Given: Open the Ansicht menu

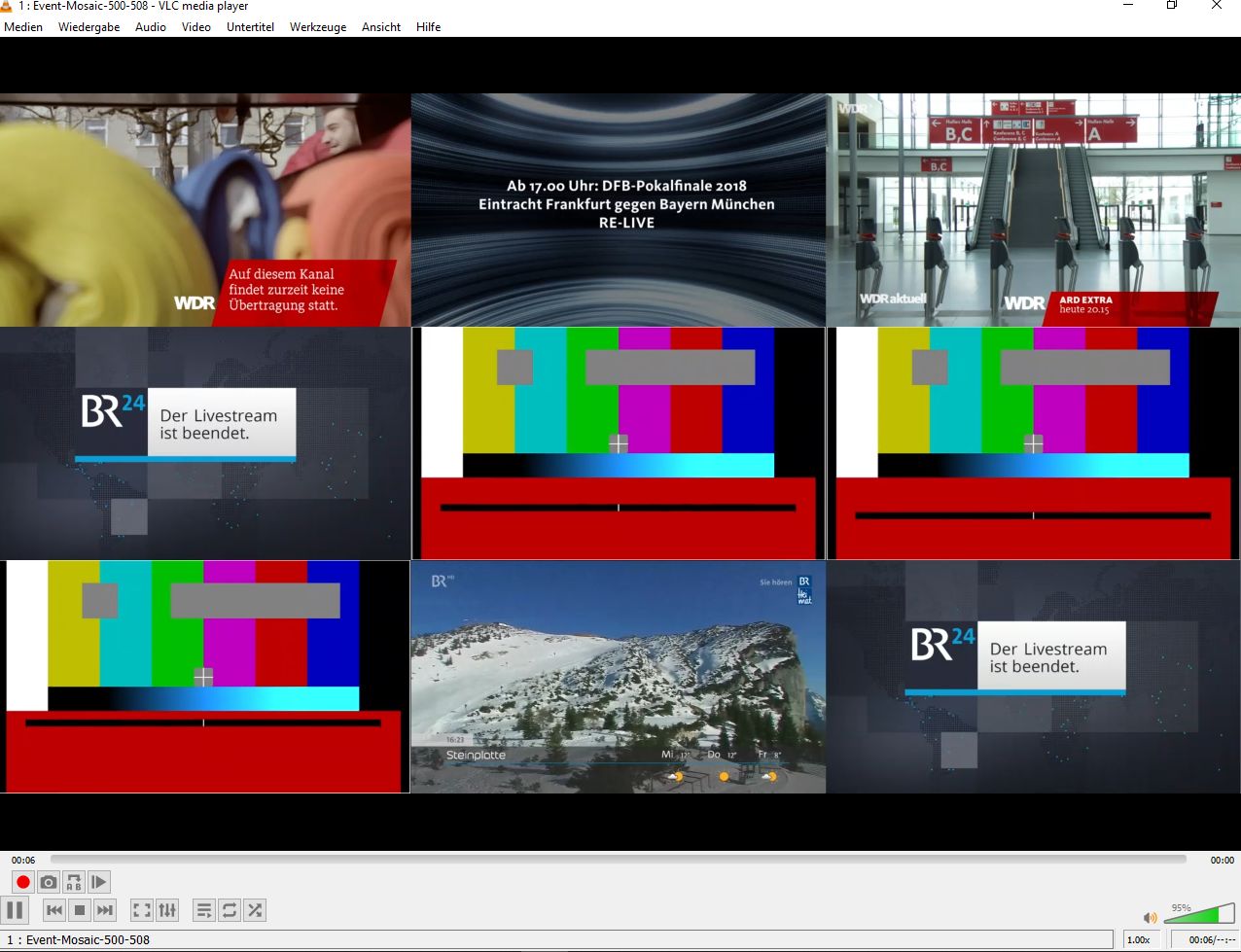Looking at the screenshot, I should point(381,27).
